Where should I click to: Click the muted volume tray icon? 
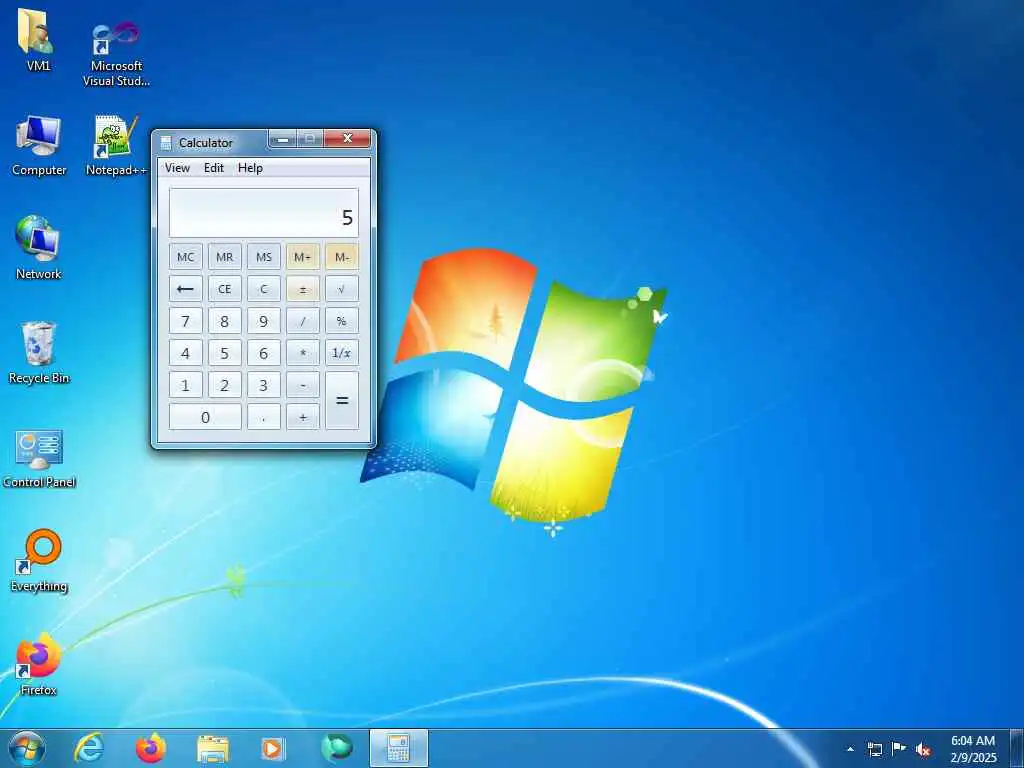[x=923, y=750]
